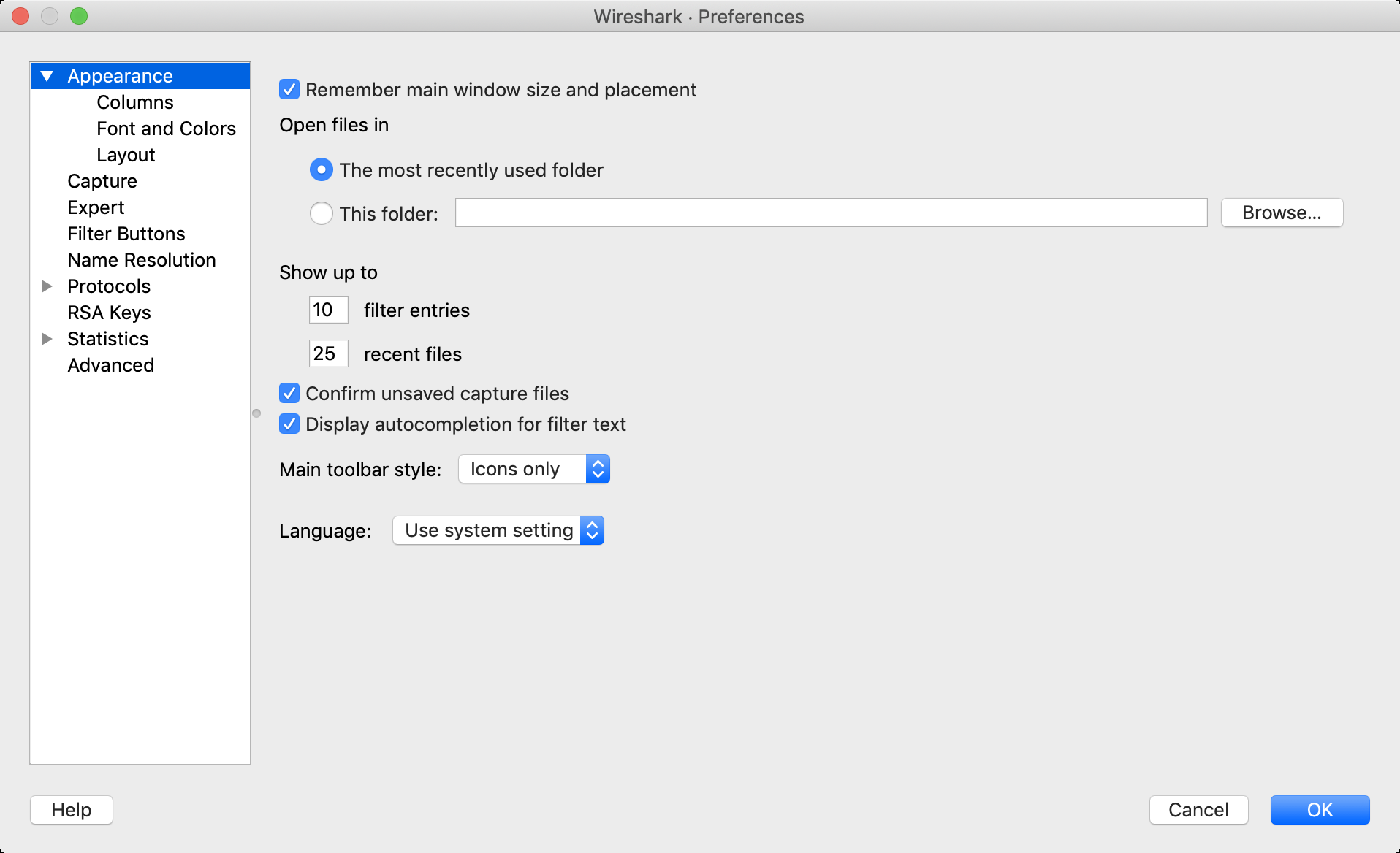Cancel the Preferences dialog

[1198, 810]
